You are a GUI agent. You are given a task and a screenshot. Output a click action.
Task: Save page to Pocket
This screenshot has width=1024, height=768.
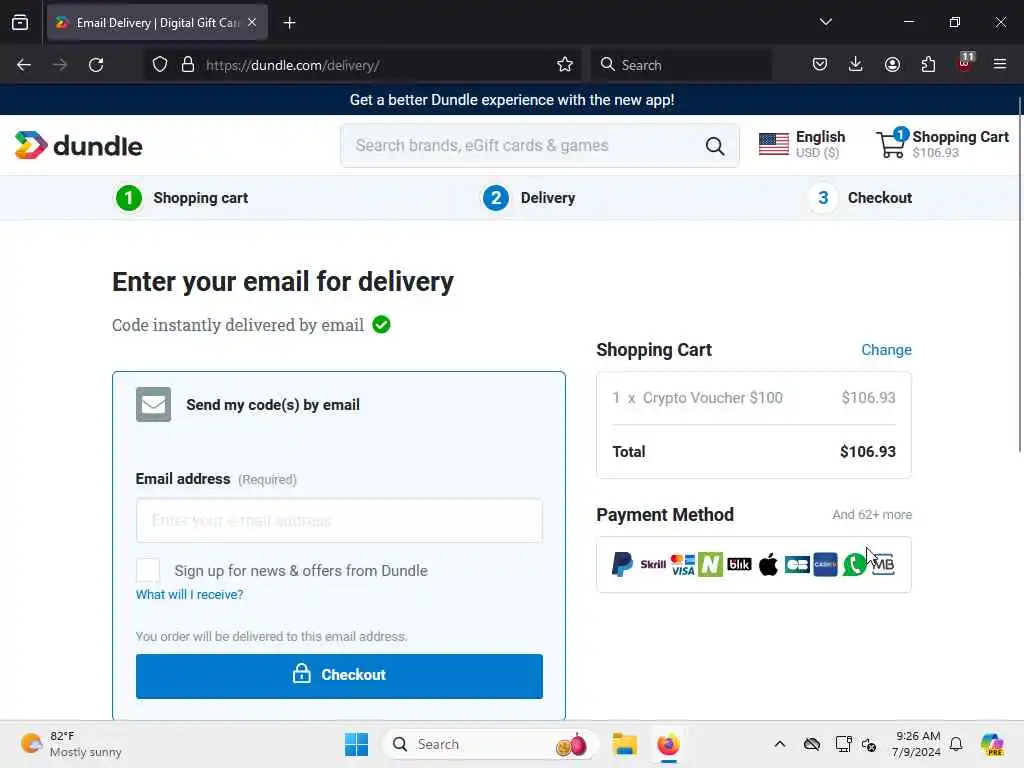click(x=820, y=64)
